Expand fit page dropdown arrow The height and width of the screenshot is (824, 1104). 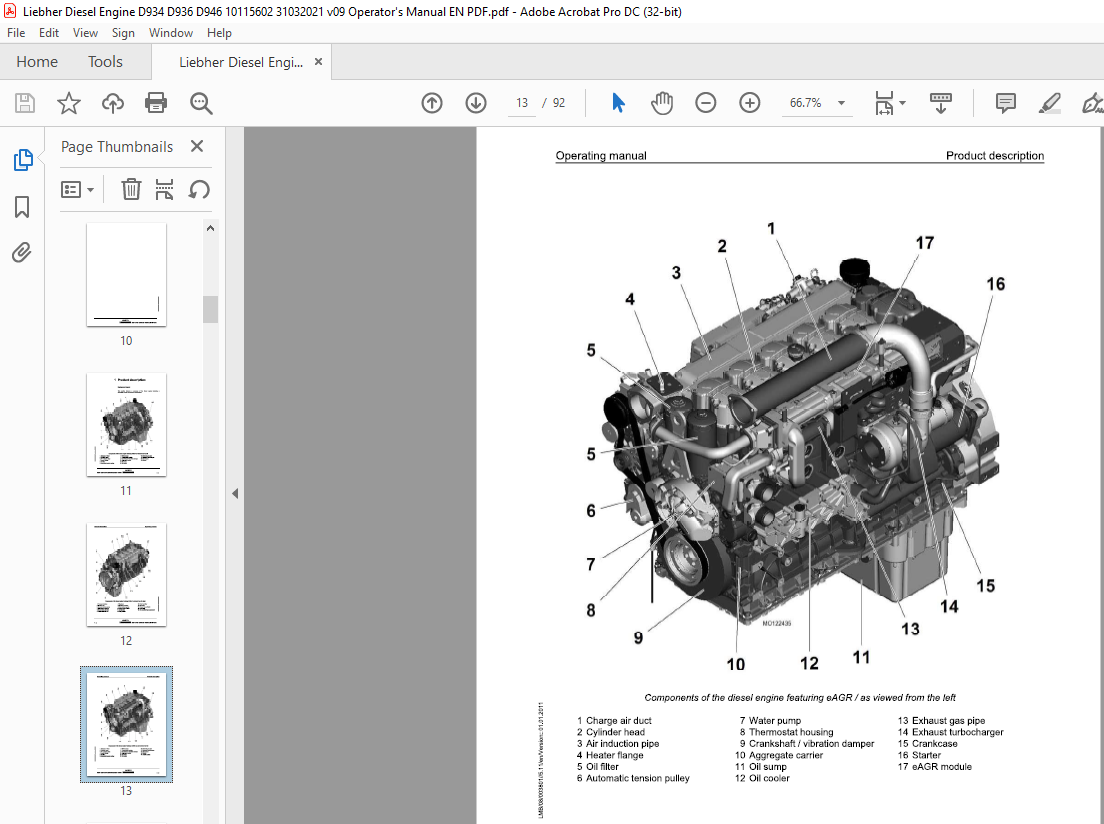click(x=903, y=104)
